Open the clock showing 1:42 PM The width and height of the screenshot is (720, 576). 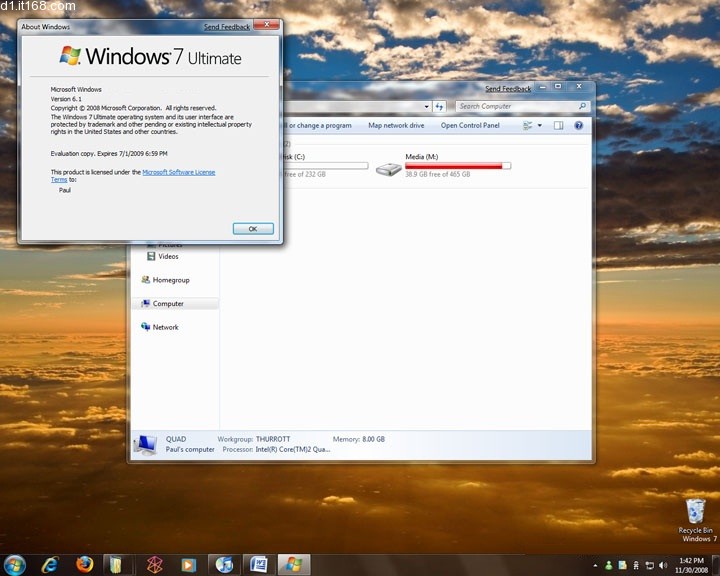point(691,565)
